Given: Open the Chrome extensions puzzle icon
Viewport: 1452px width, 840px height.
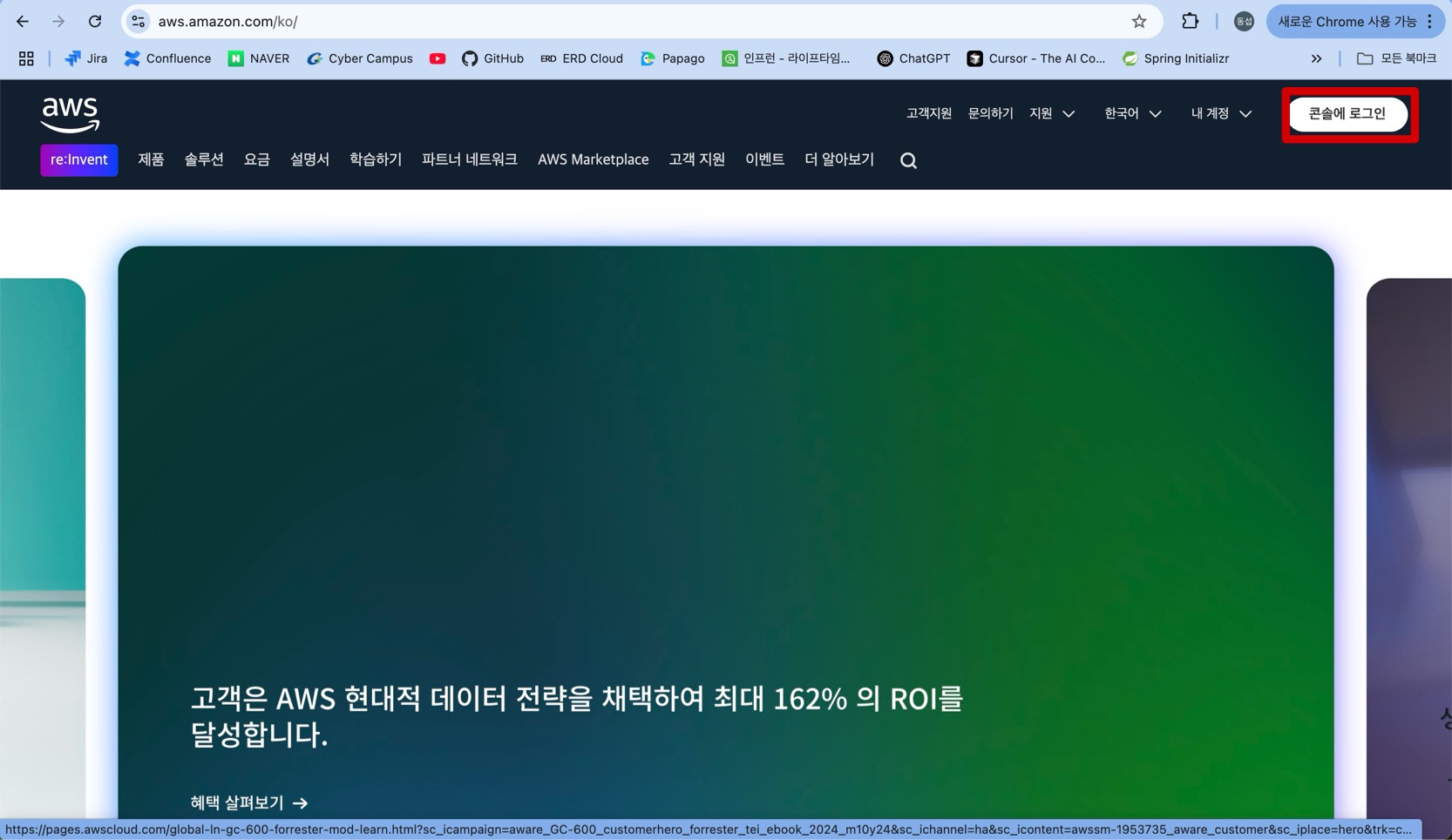Looking at the screenshot, I should [x=1189, y=21].
